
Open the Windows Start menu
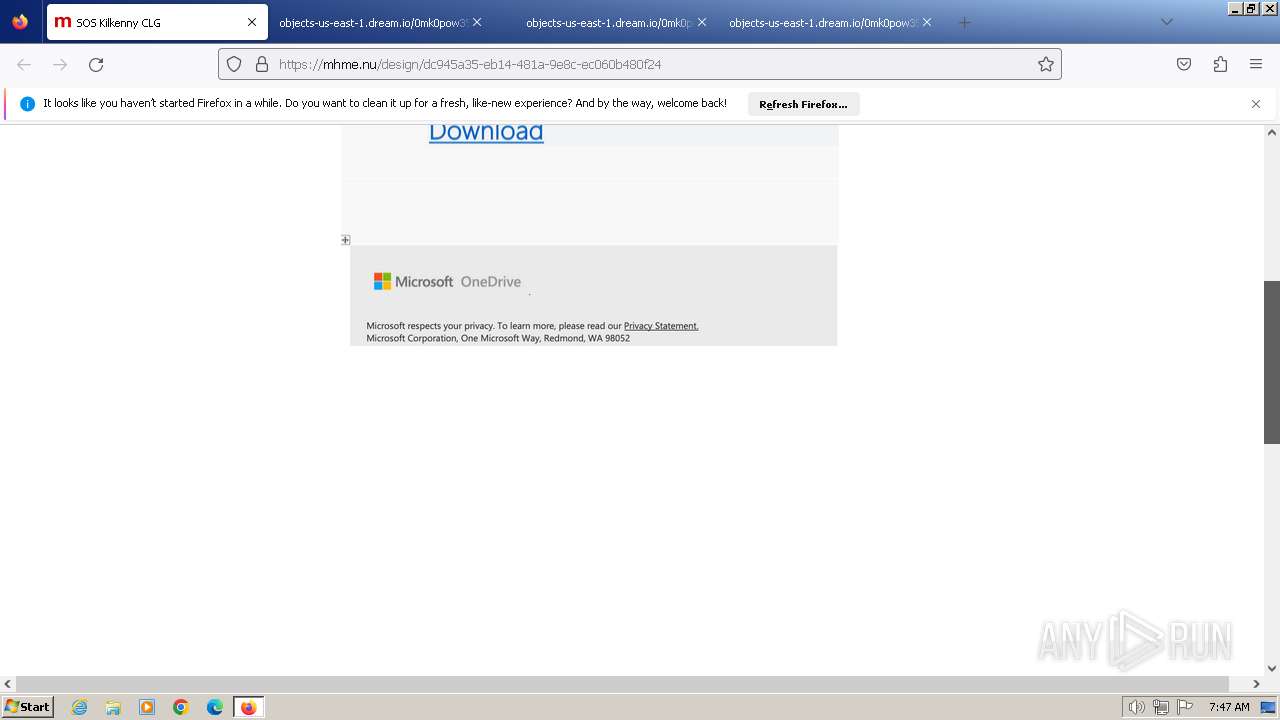(x=28, y=707)
